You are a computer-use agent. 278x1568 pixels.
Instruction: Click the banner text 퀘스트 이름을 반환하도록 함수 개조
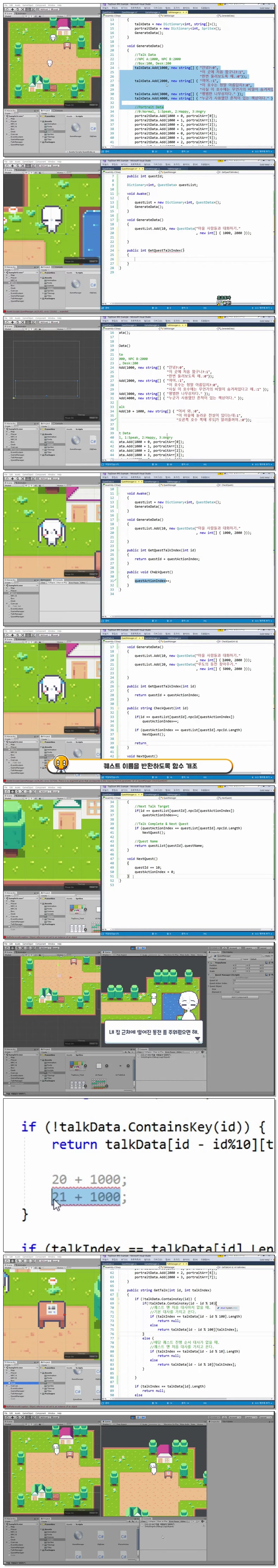tap(150, 766)
